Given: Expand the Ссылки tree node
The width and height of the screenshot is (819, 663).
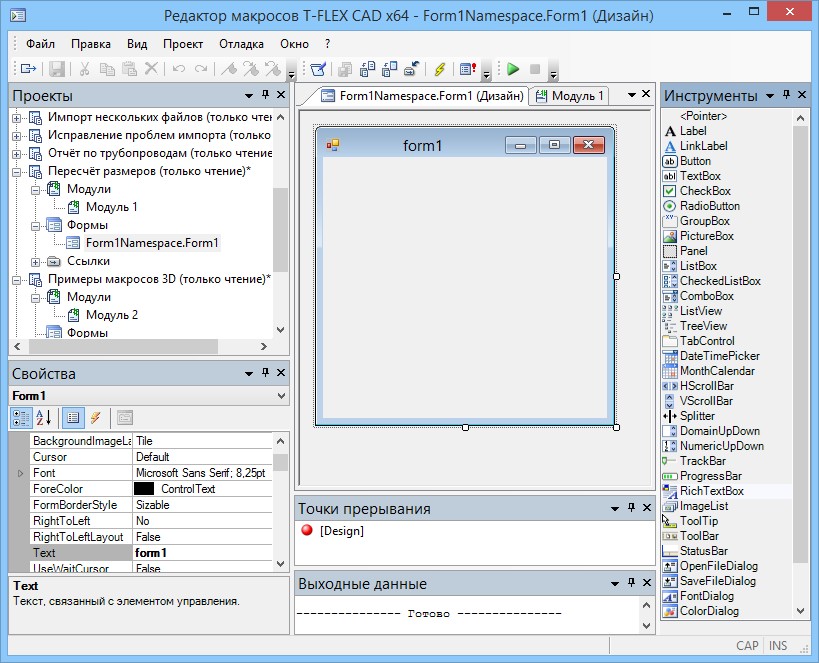Looking at the screenshot, I should tap(36, 261).
